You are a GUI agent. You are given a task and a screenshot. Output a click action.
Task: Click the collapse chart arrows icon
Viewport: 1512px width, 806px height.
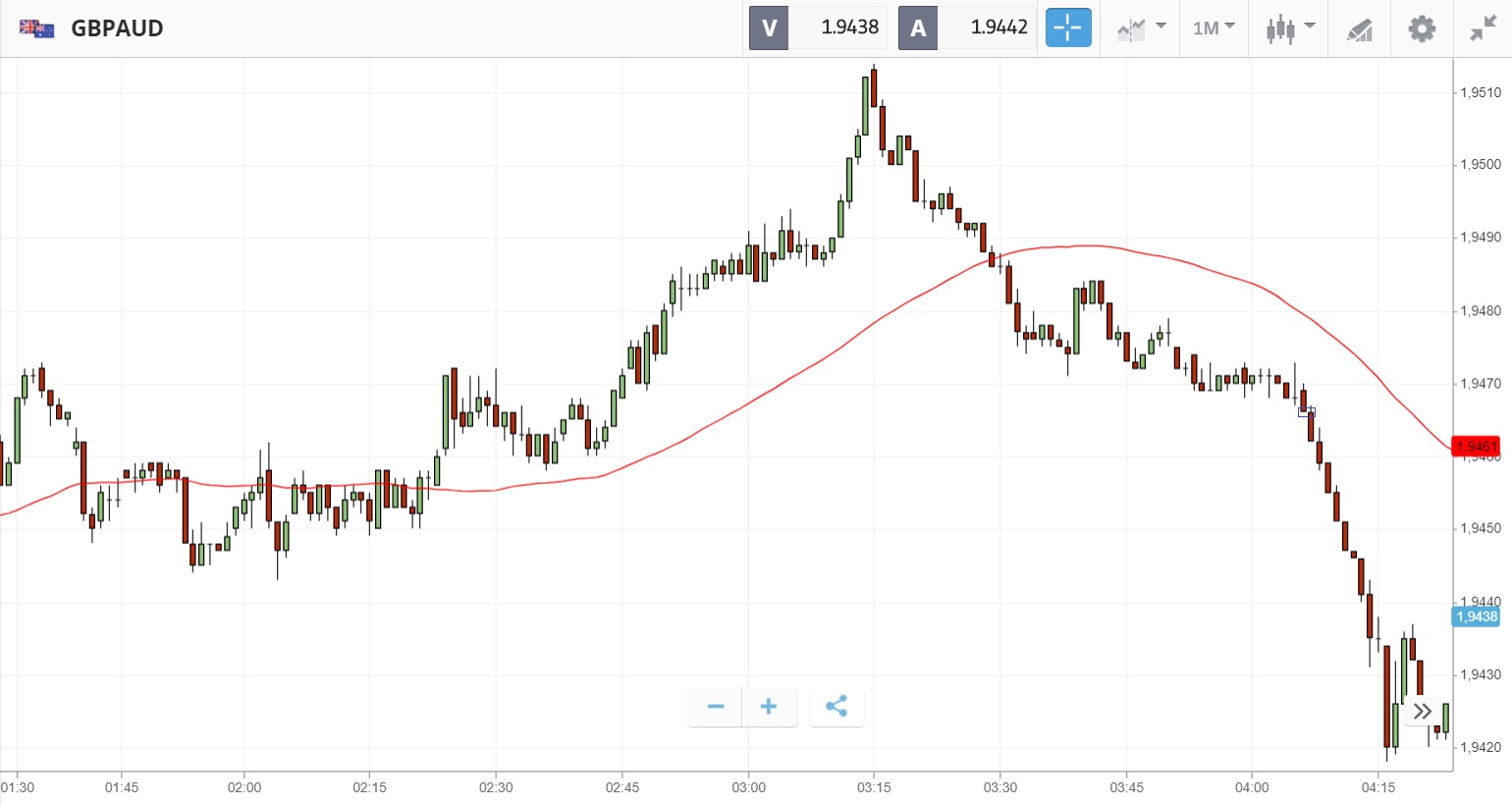pos(1482,28)
